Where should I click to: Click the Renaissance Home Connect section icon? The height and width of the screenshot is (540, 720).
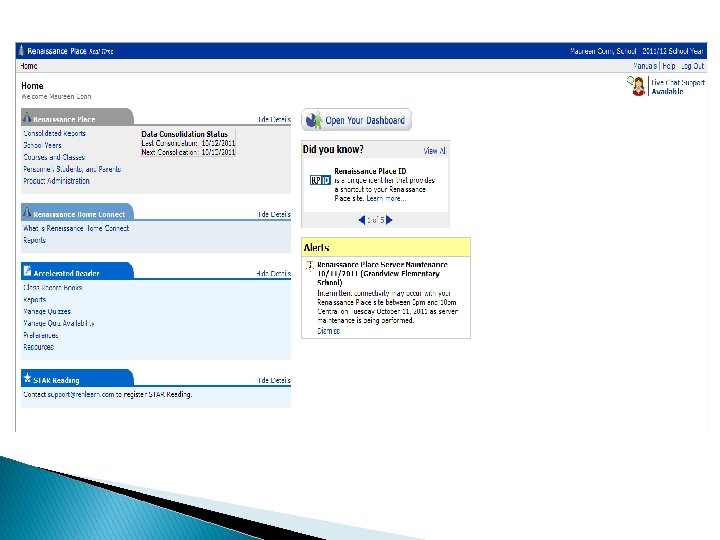tap(27, 212)
